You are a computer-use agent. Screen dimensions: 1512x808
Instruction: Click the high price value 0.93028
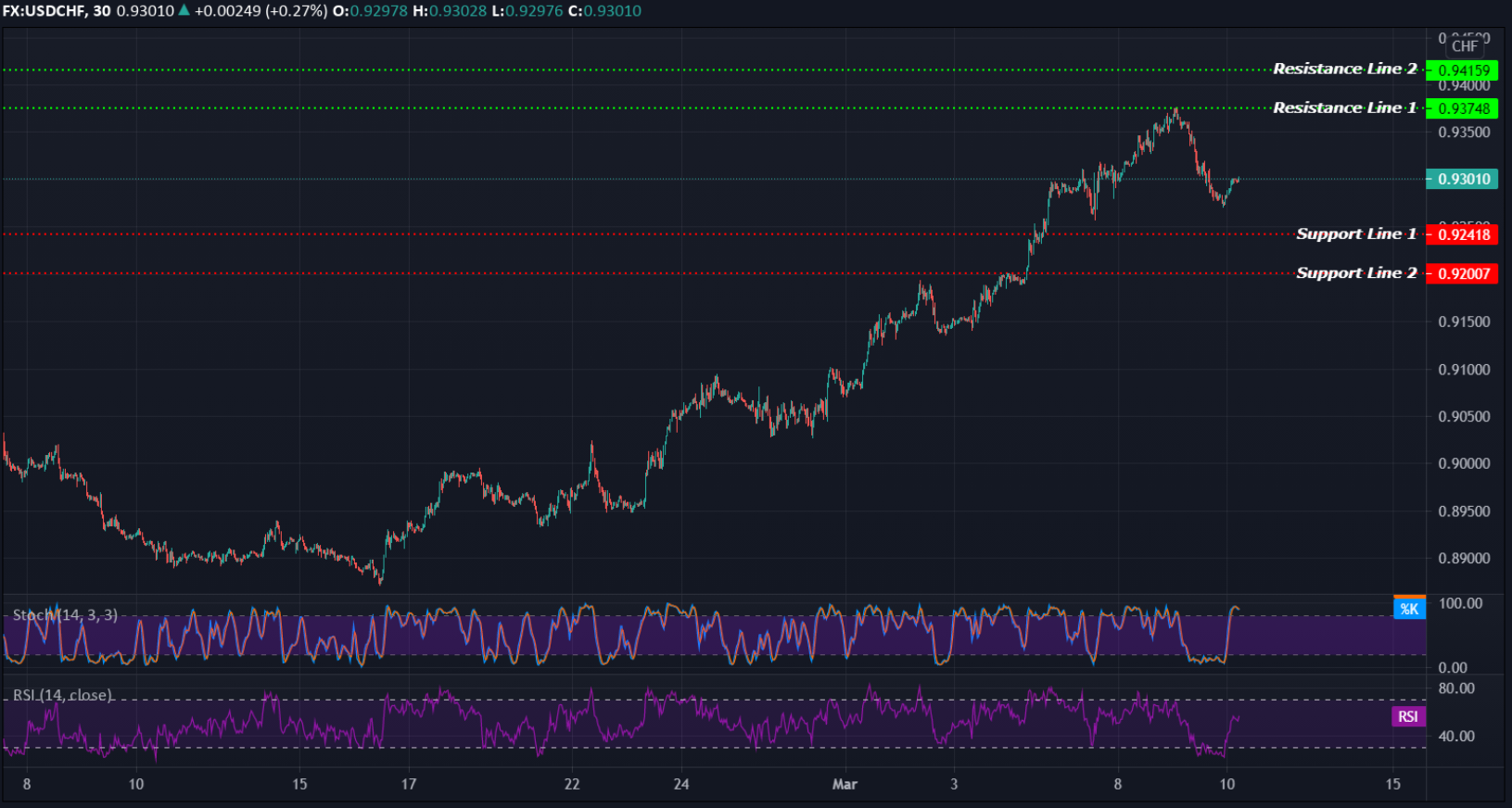click(x=457, y=11)
